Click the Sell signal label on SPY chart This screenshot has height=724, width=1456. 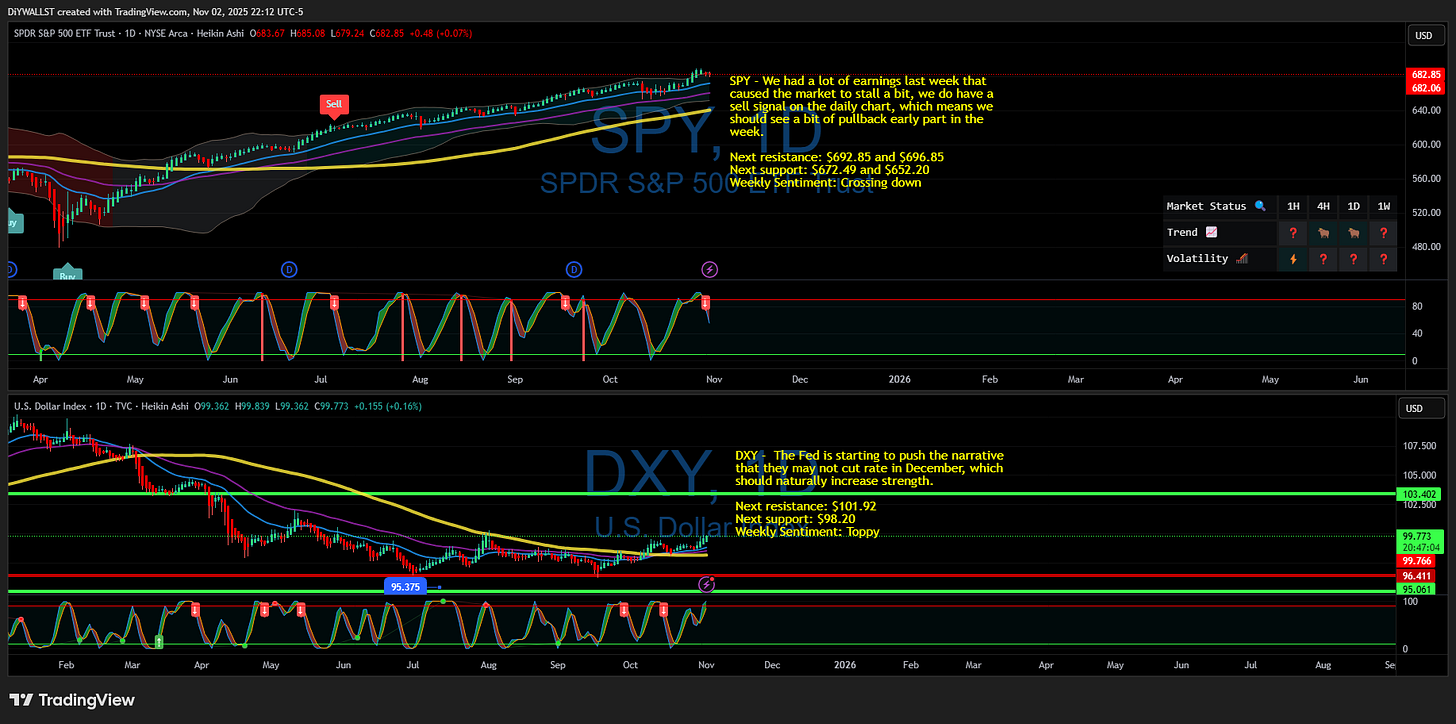334,104
